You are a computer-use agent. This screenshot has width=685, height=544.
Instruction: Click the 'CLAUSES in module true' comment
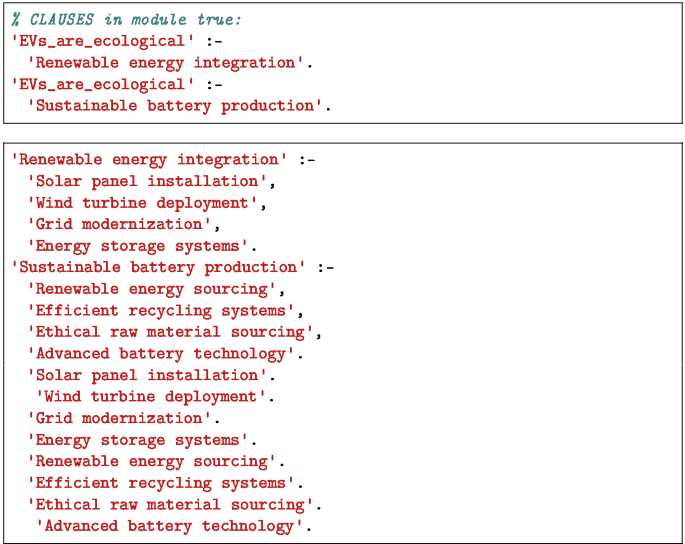126,19
